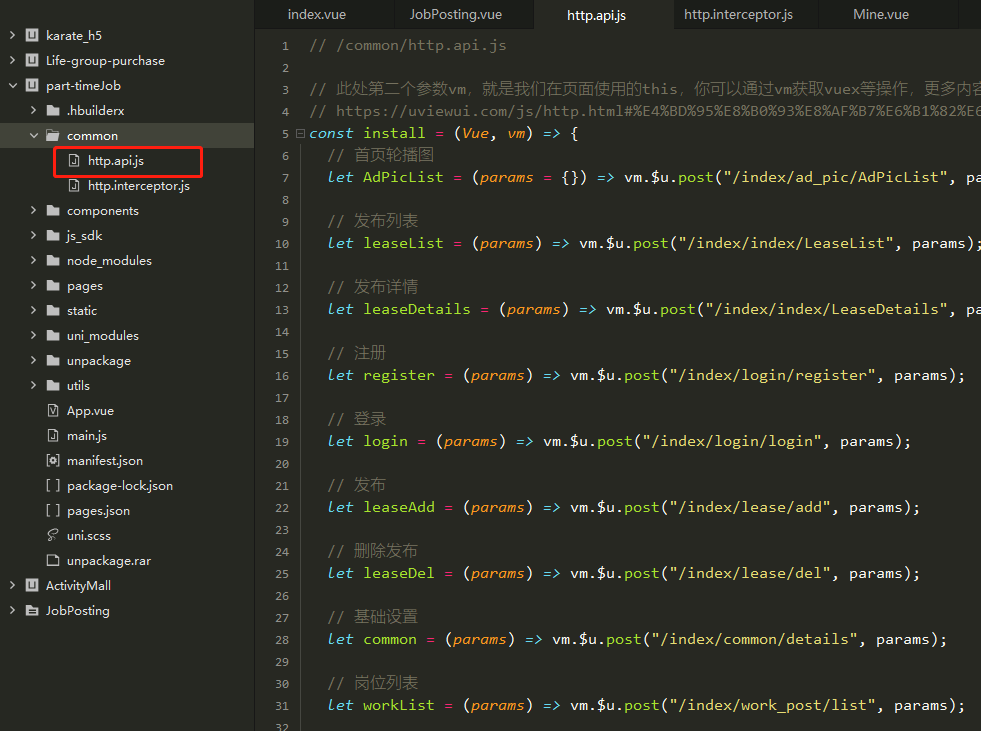The height and width of the screenshot is (731, 981).
Task: Click the http.interceptor.js file icon in tree
Action: click(74, 186)
